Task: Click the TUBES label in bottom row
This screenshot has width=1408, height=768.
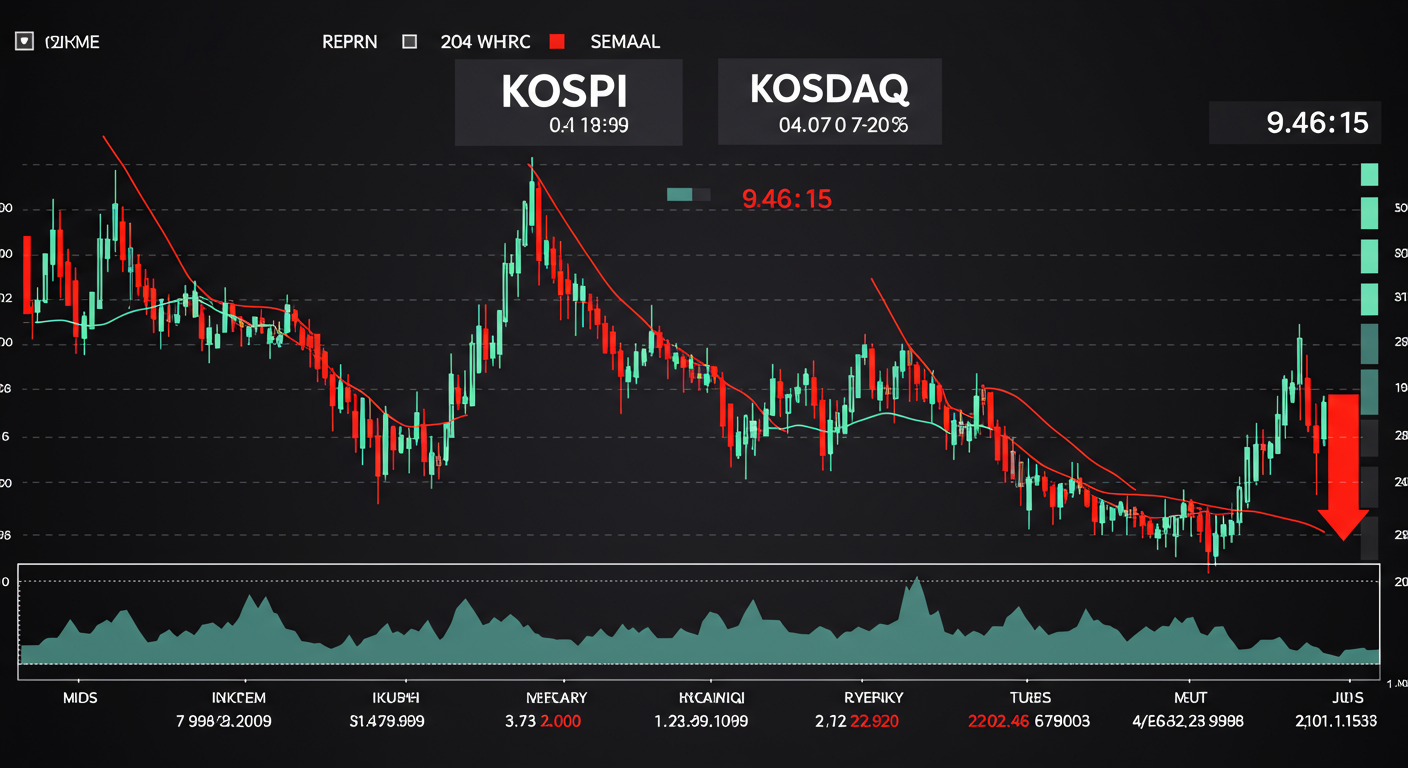Action: point(1028,697)
